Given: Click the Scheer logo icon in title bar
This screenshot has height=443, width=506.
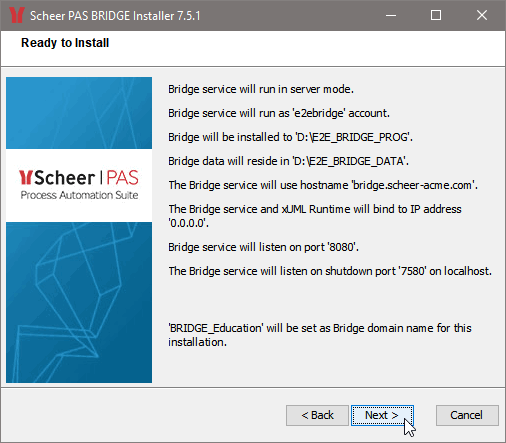Looking at the screenshot, I should click(16, 15).
